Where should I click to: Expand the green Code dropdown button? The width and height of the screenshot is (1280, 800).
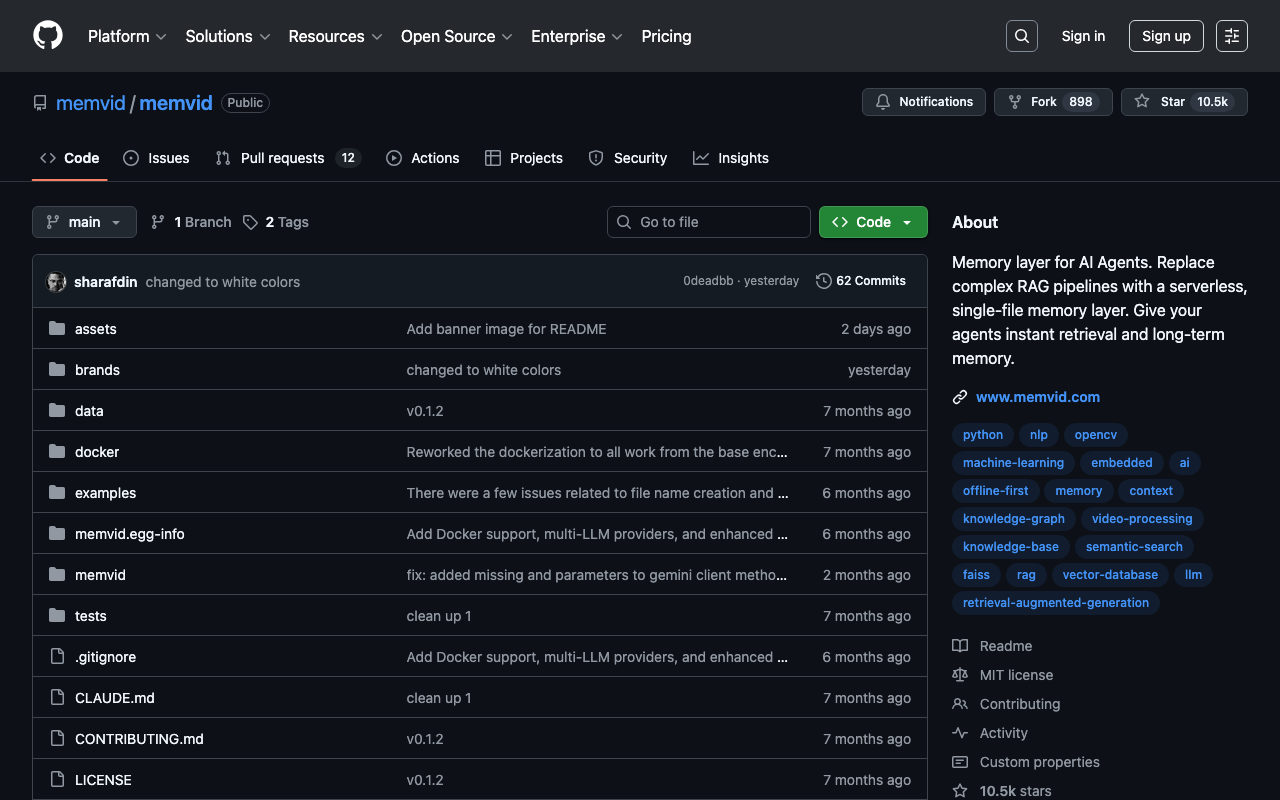tap(872, 222)
